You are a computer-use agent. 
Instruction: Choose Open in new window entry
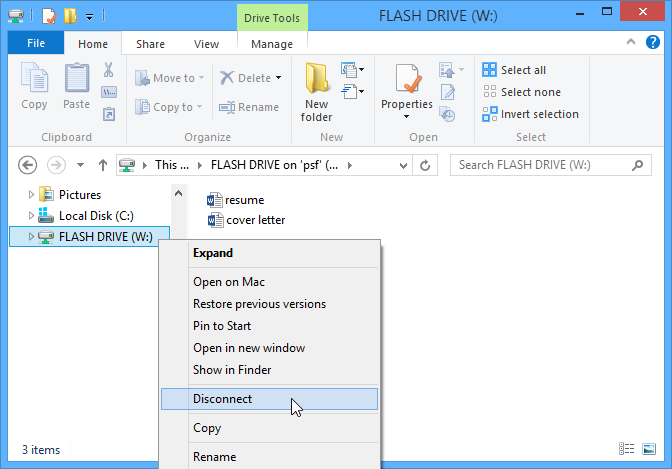click(x=270, y=348)
